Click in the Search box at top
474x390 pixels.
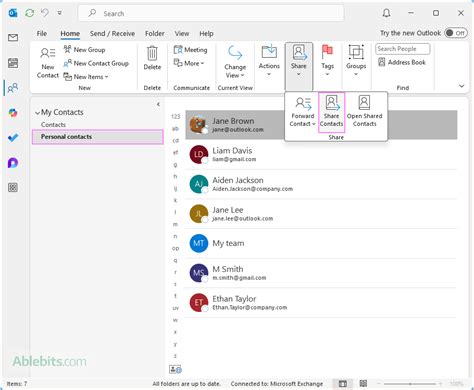(211, 13)
